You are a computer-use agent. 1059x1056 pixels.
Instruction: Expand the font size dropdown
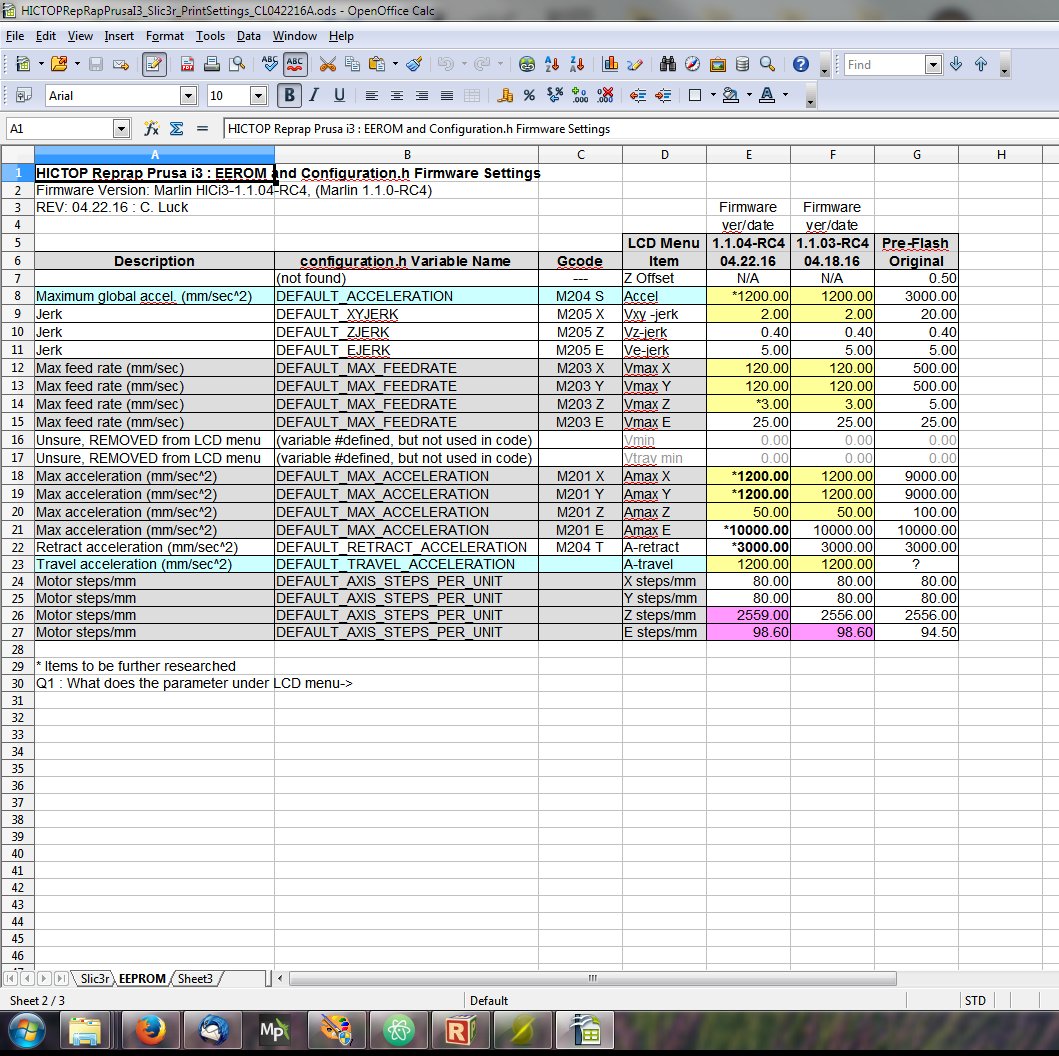tap(258, 95)
